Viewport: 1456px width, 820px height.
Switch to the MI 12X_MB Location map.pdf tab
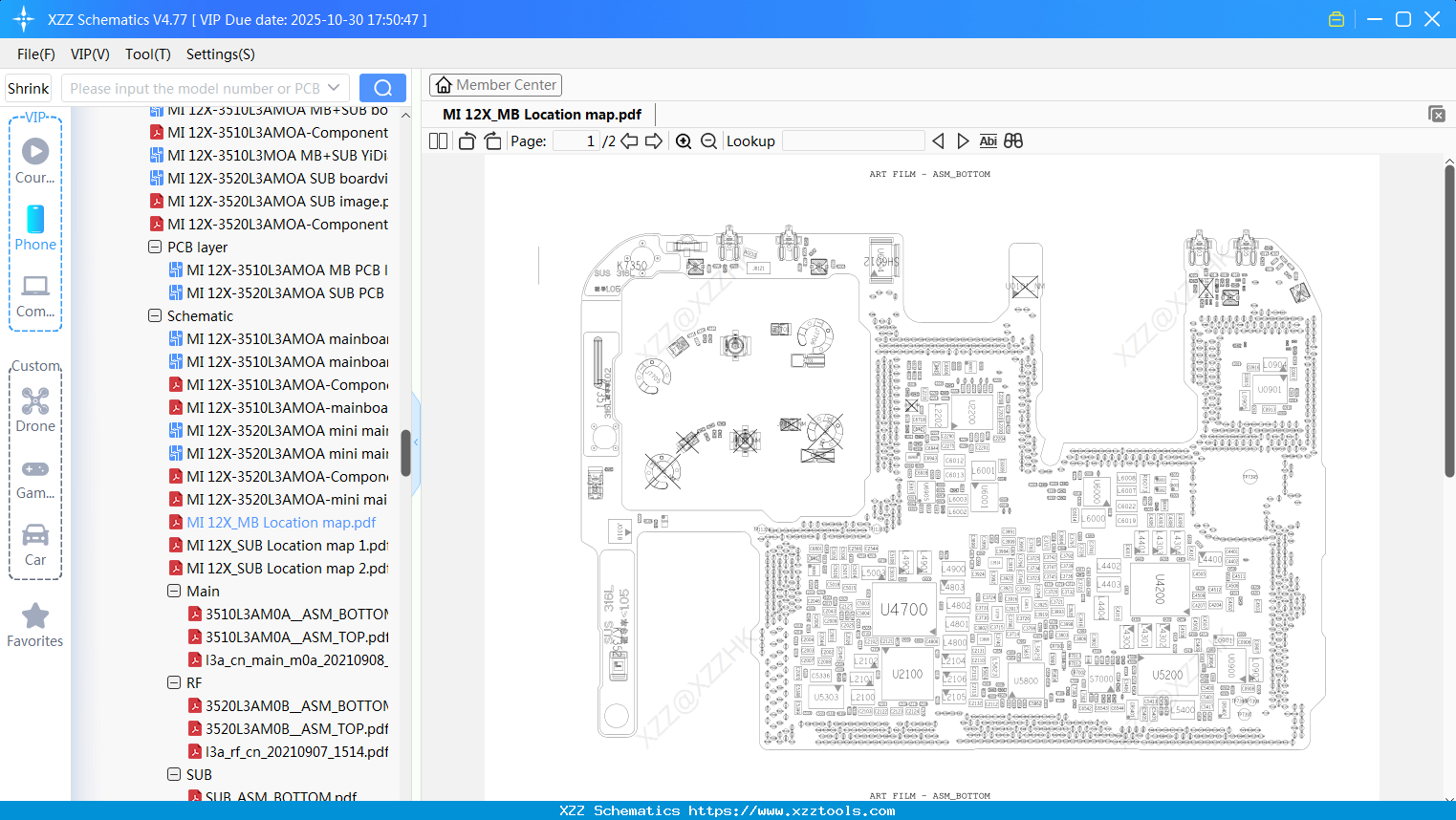coord(540,114)
